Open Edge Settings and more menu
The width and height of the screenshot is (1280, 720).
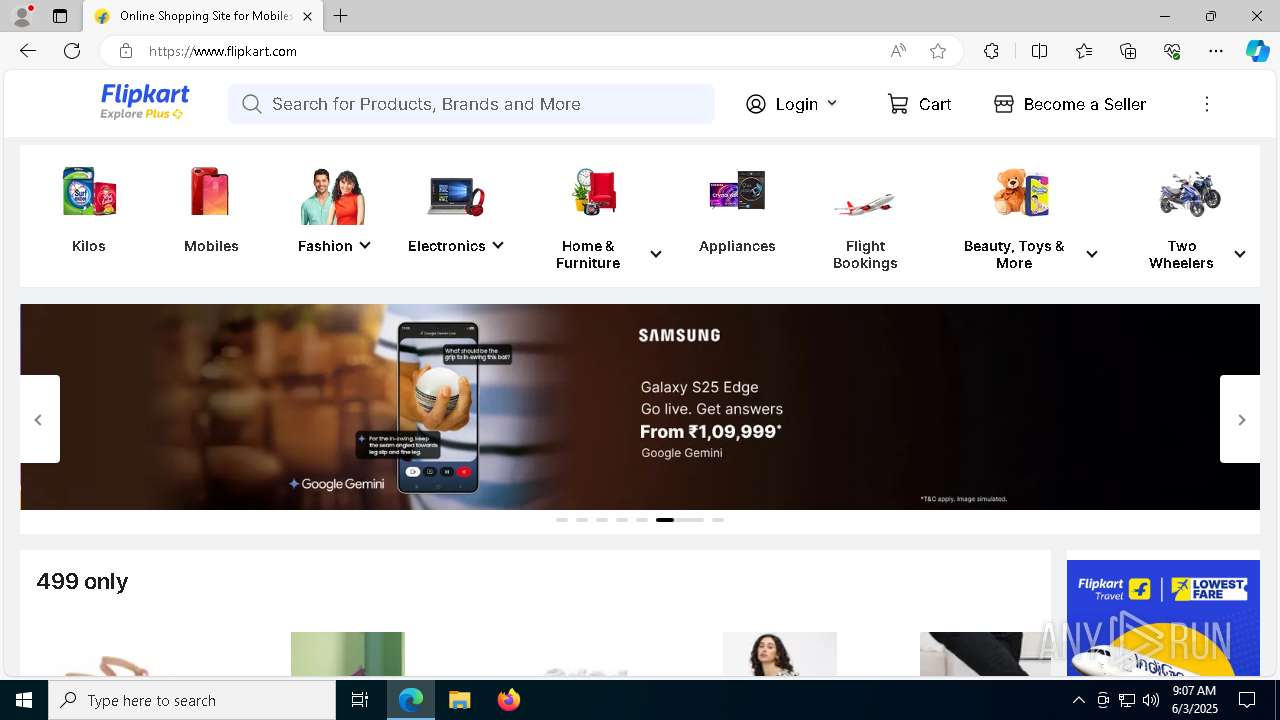(x=1216, y=51)
